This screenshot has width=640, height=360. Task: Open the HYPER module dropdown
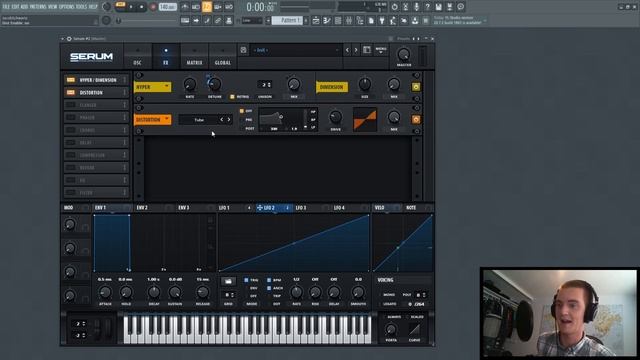pyautogui.click(x=152, y=87)
